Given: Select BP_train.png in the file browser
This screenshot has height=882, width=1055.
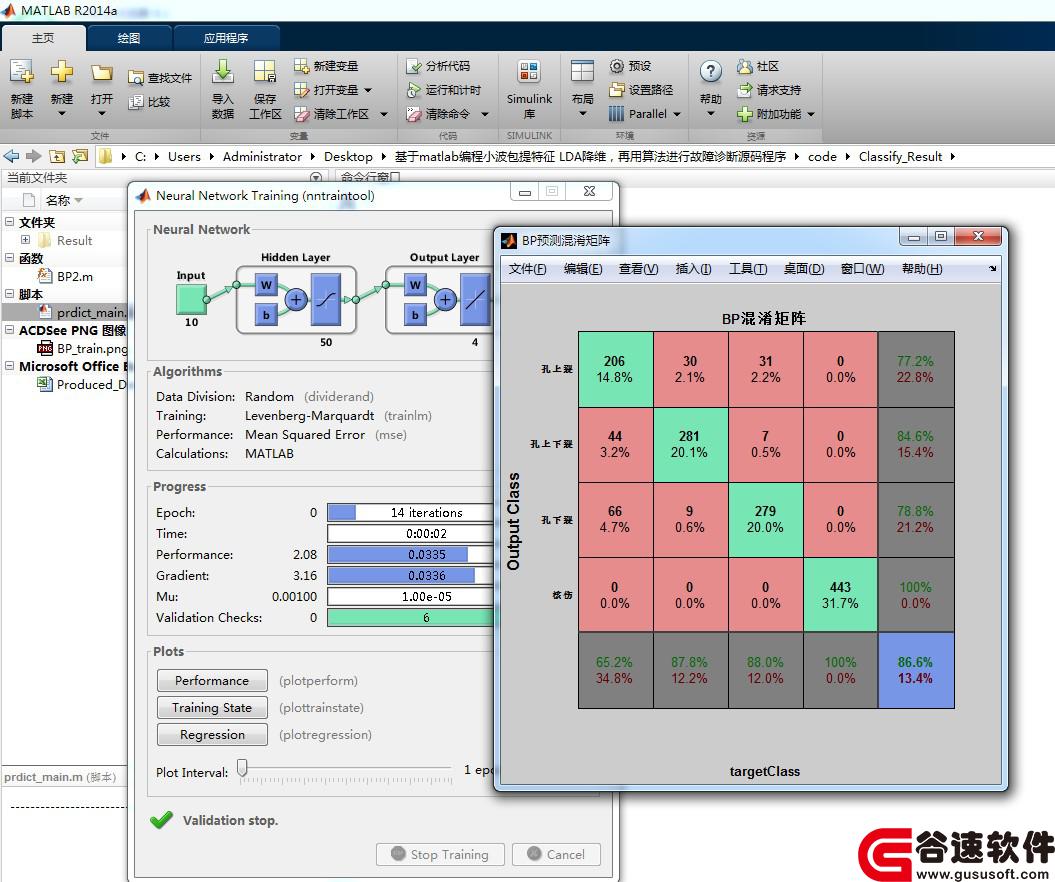Looking at the screenshot, I should tap(82, 348).
